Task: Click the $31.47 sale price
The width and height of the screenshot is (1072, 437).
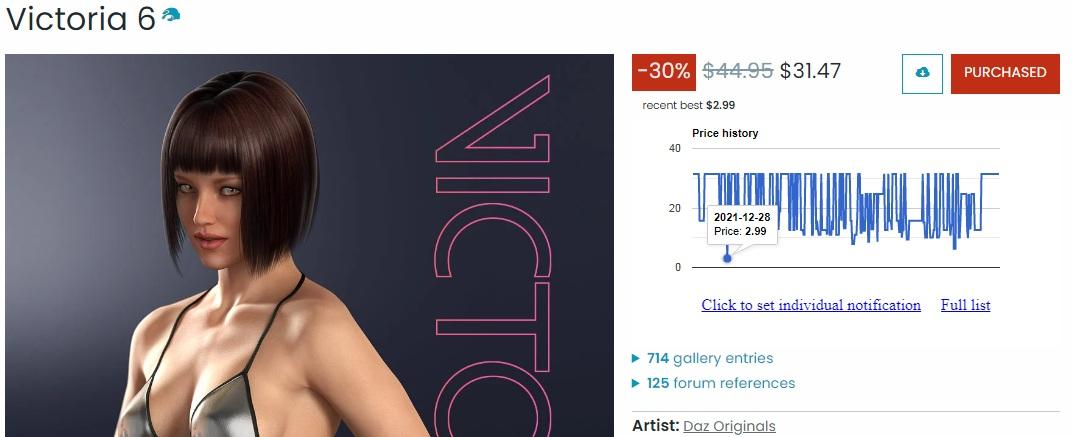Action: 810,70
